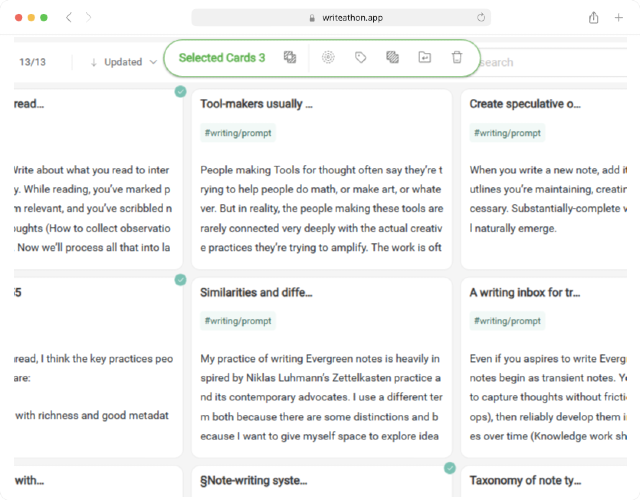
Task: Open the §Note-writing syste… card title
Action: coord(253,480)
